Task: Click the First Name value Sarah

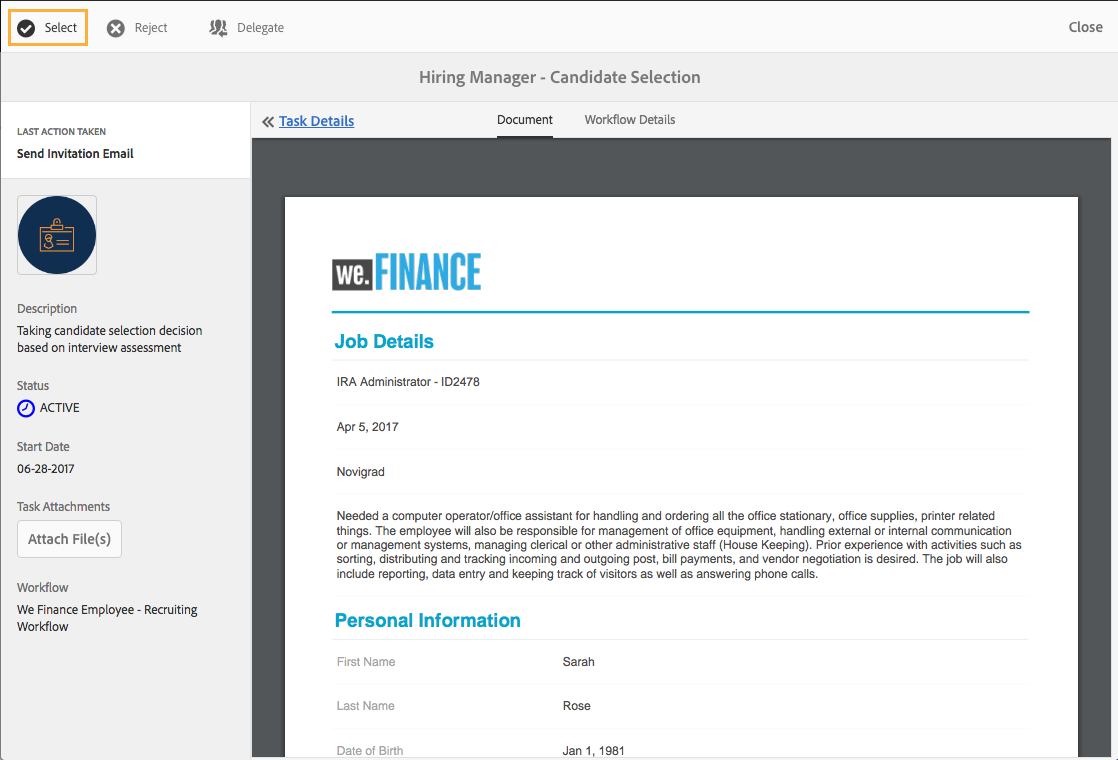Action: click(x=578, y=662)
